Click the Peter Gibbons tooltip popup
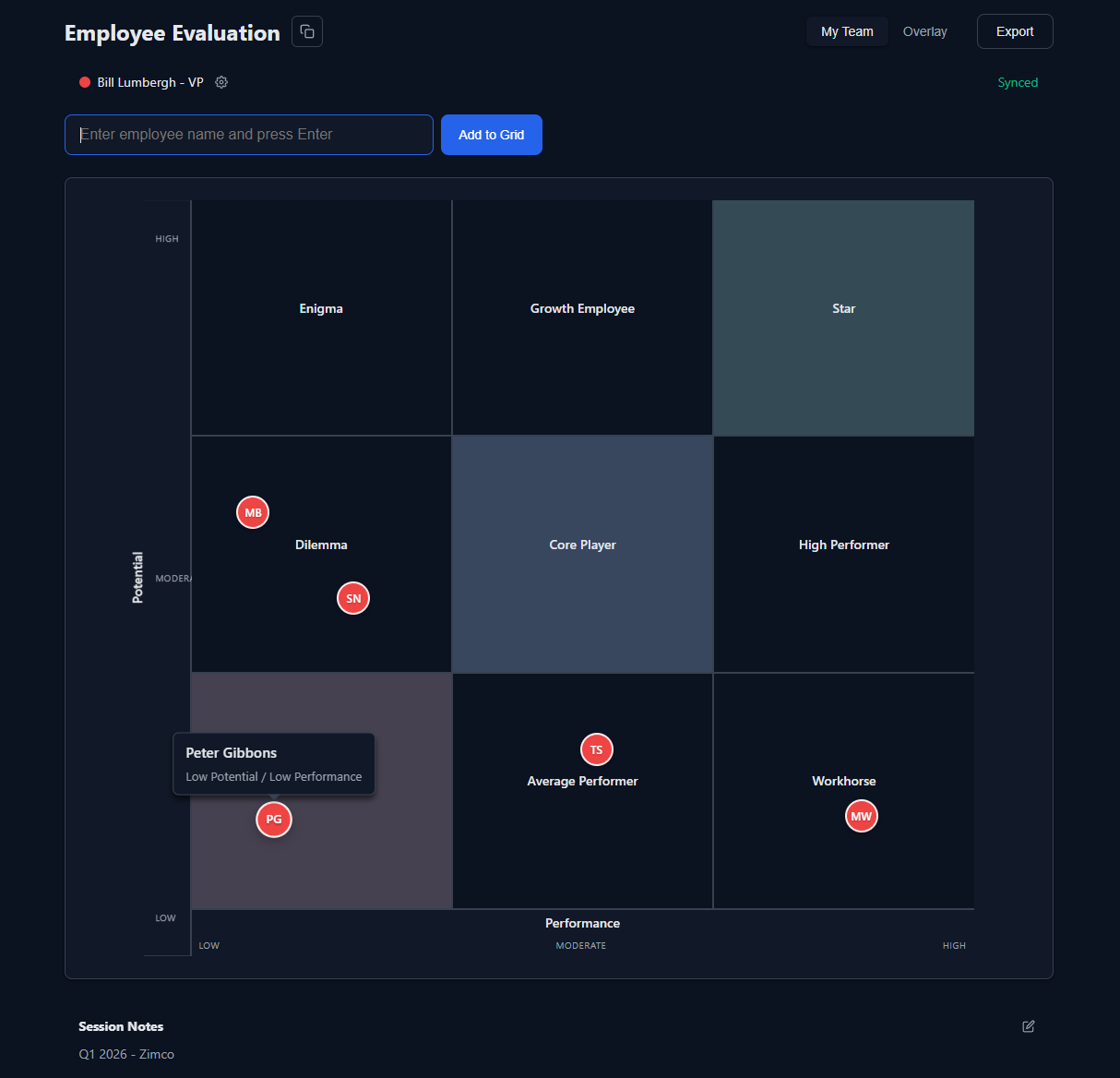This screenshot has width=1120, height=1078. 273,763
